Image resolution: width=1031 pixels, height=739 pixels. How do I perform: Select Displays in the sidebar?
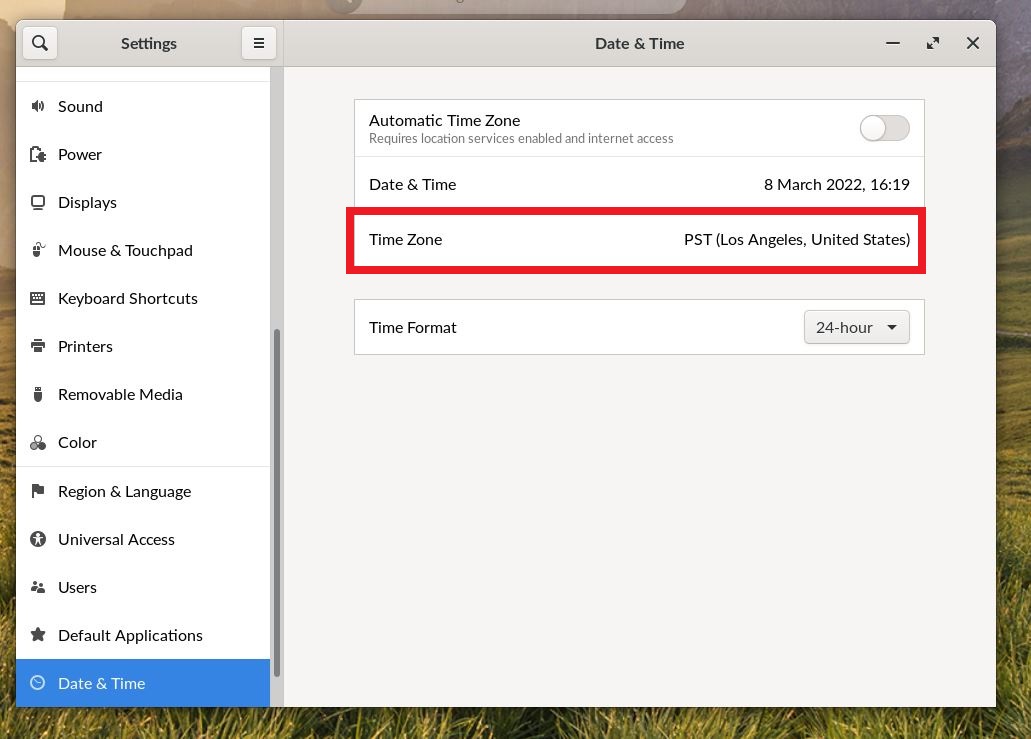click(x=143, y=203)
